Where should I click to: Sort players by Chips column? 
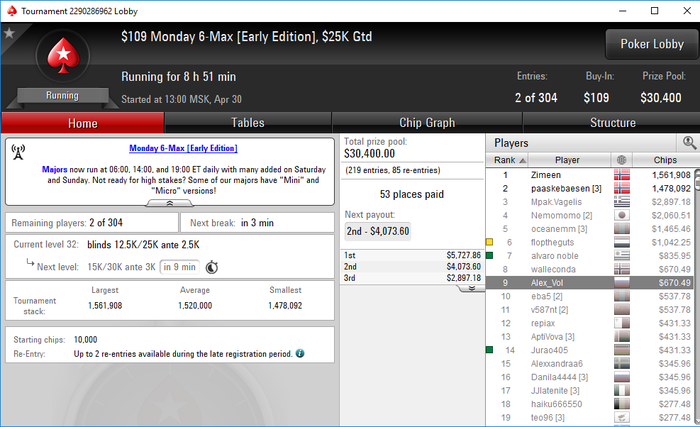pyautogui.click(x=665, y=160)
